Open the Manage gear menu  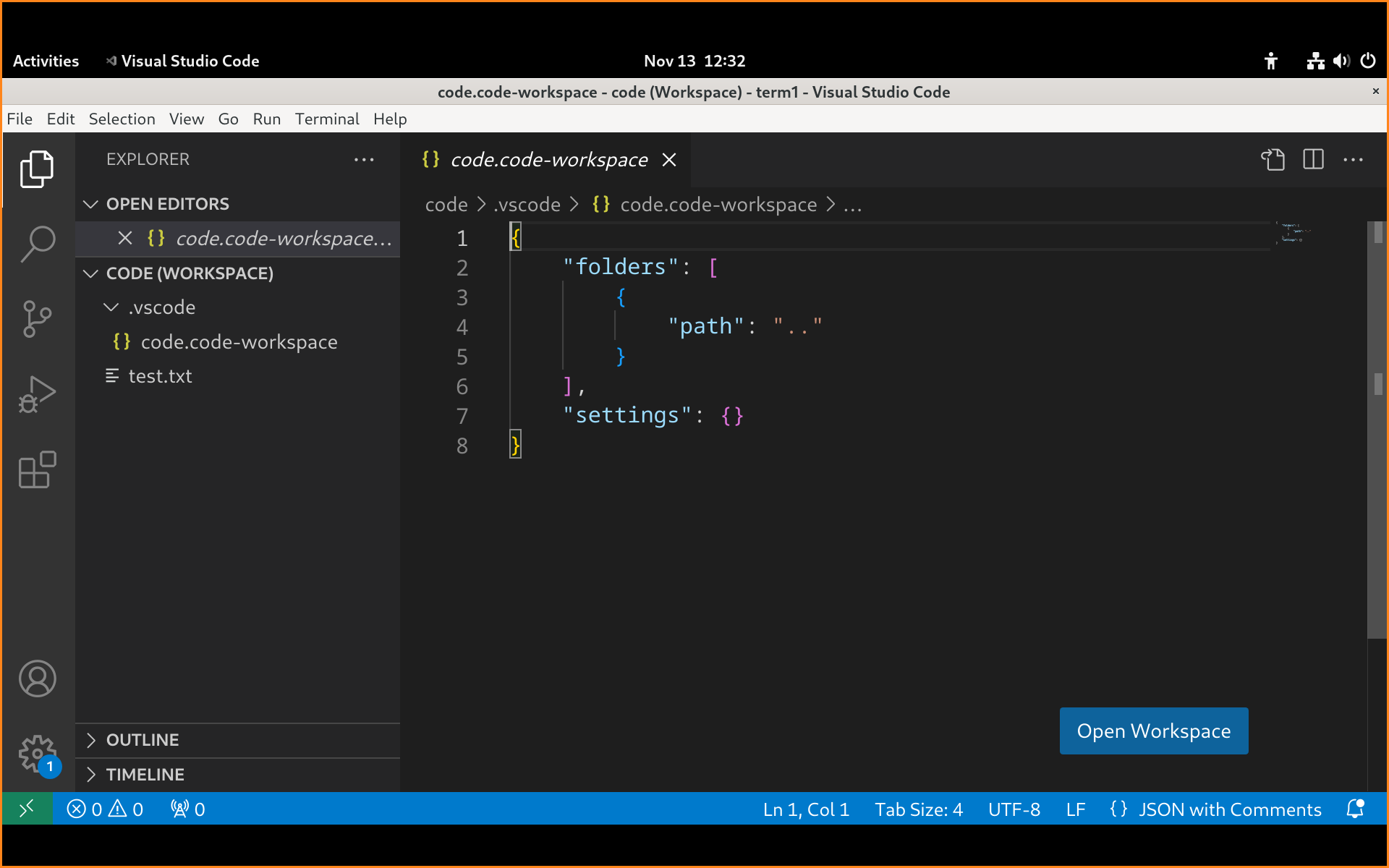tap(38, 754)
